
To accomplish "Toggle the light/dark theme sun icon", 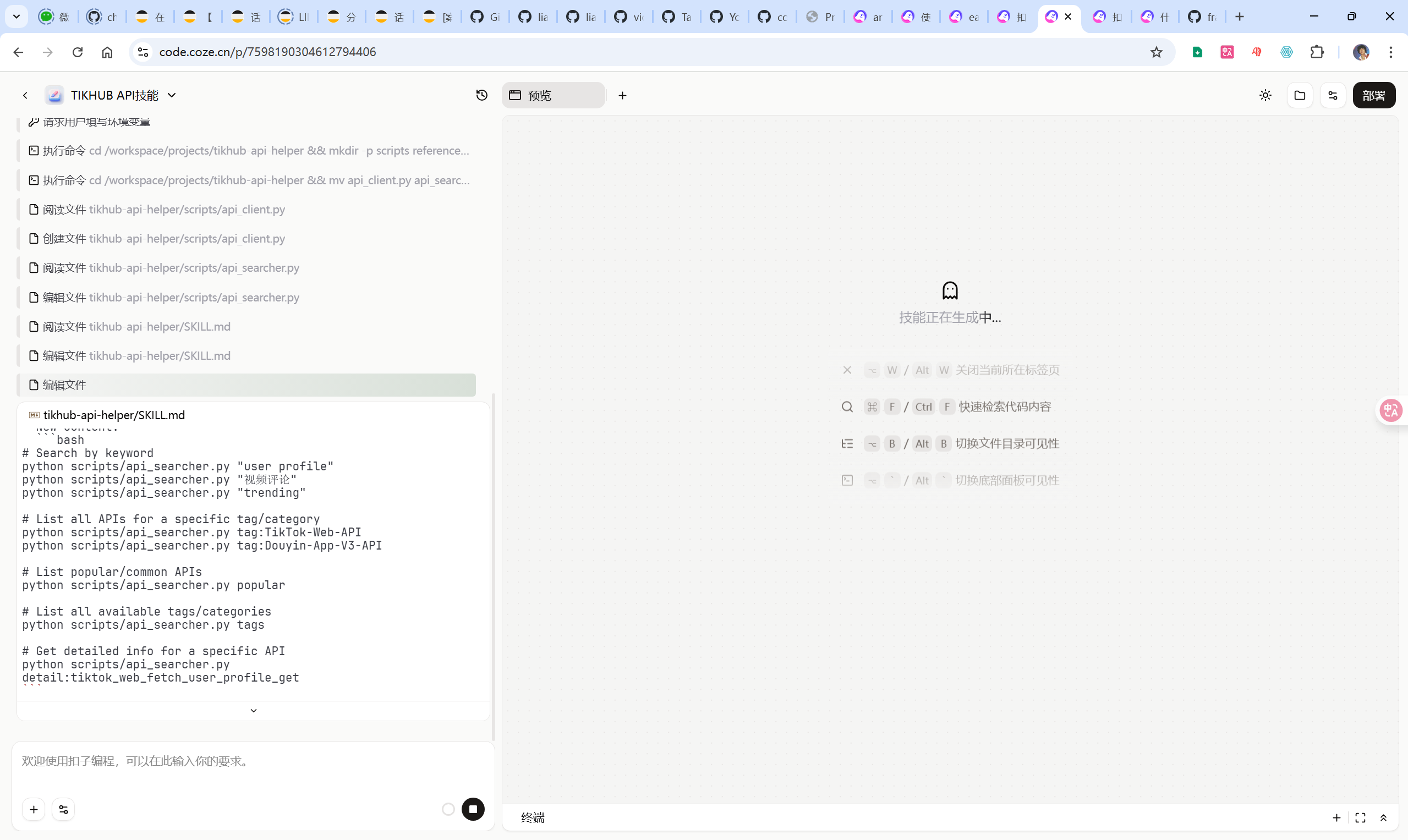I will [x=1265, y=95].
